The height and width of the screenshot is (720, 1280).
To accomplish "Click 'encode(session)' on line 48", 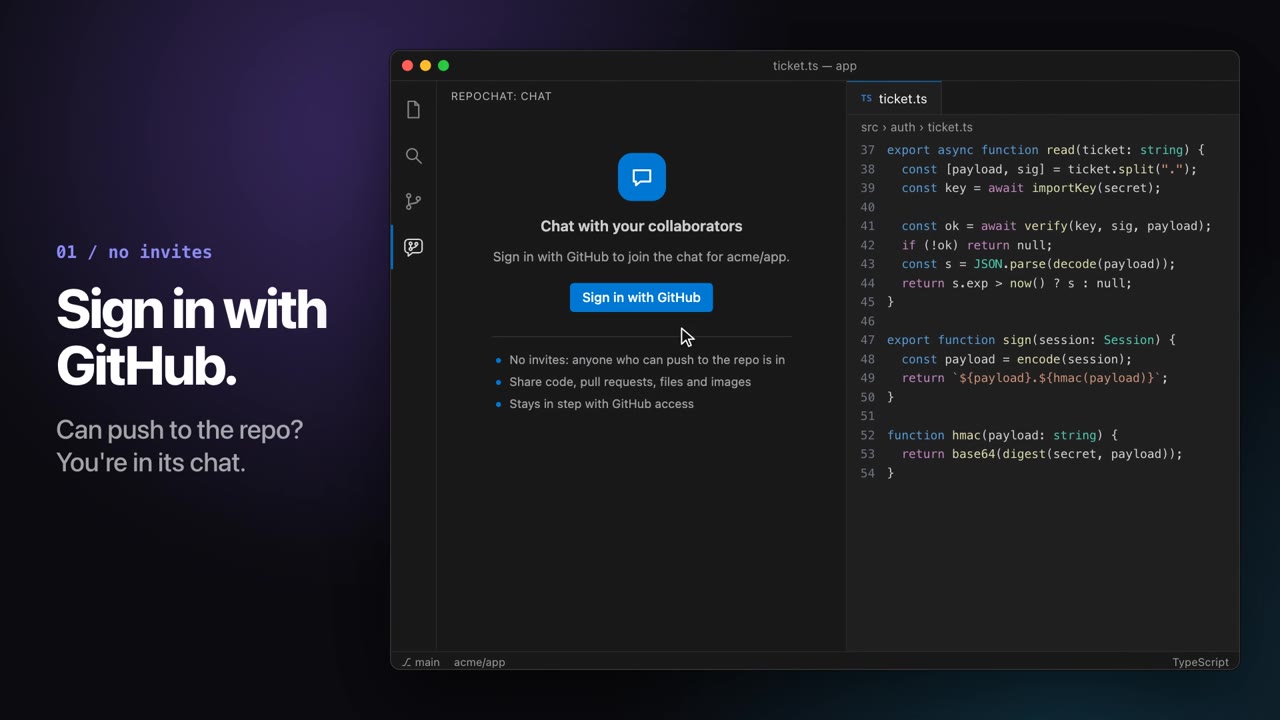I will (1071, 359).
